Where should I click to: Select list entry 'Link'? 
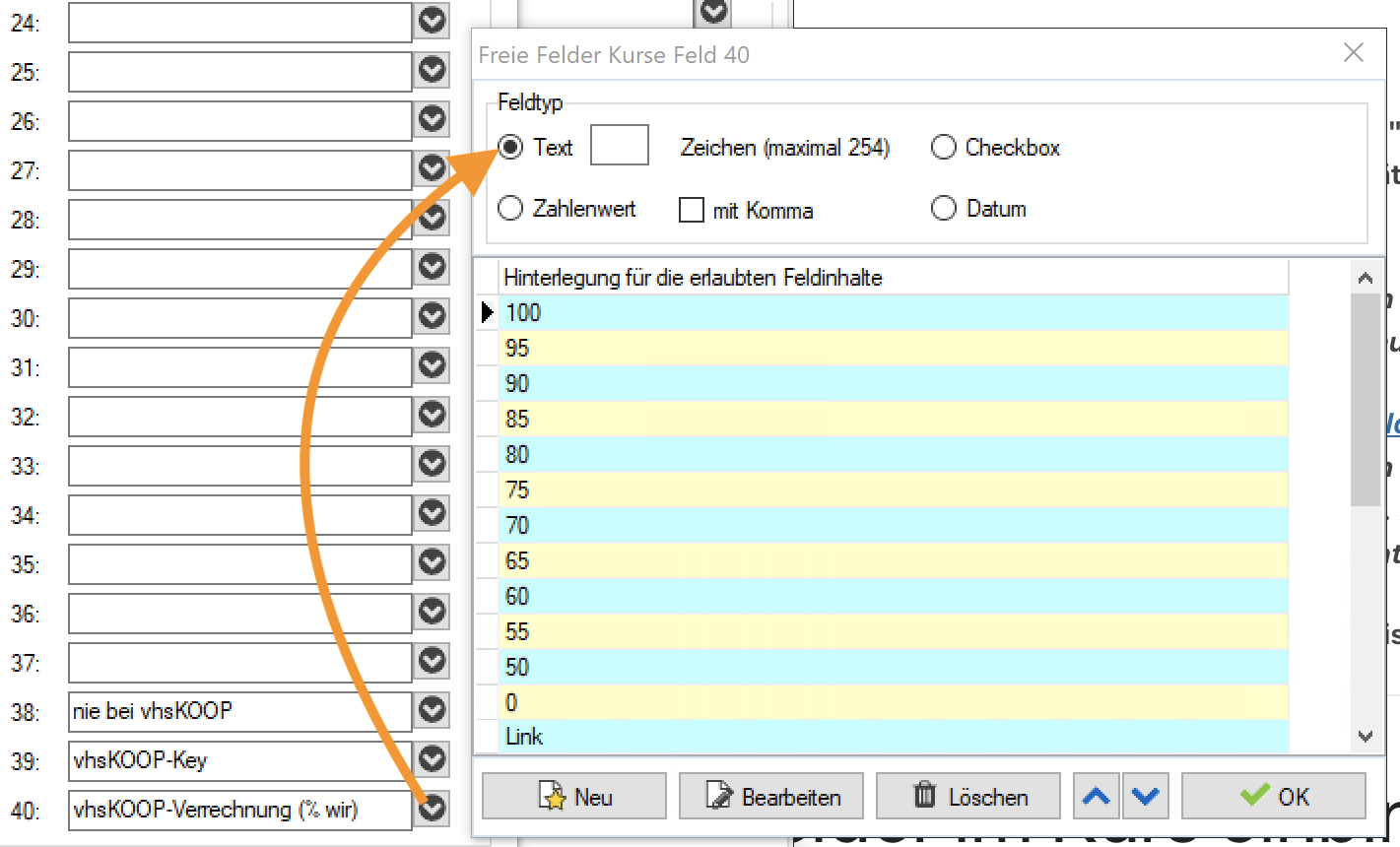click(894, 737)
